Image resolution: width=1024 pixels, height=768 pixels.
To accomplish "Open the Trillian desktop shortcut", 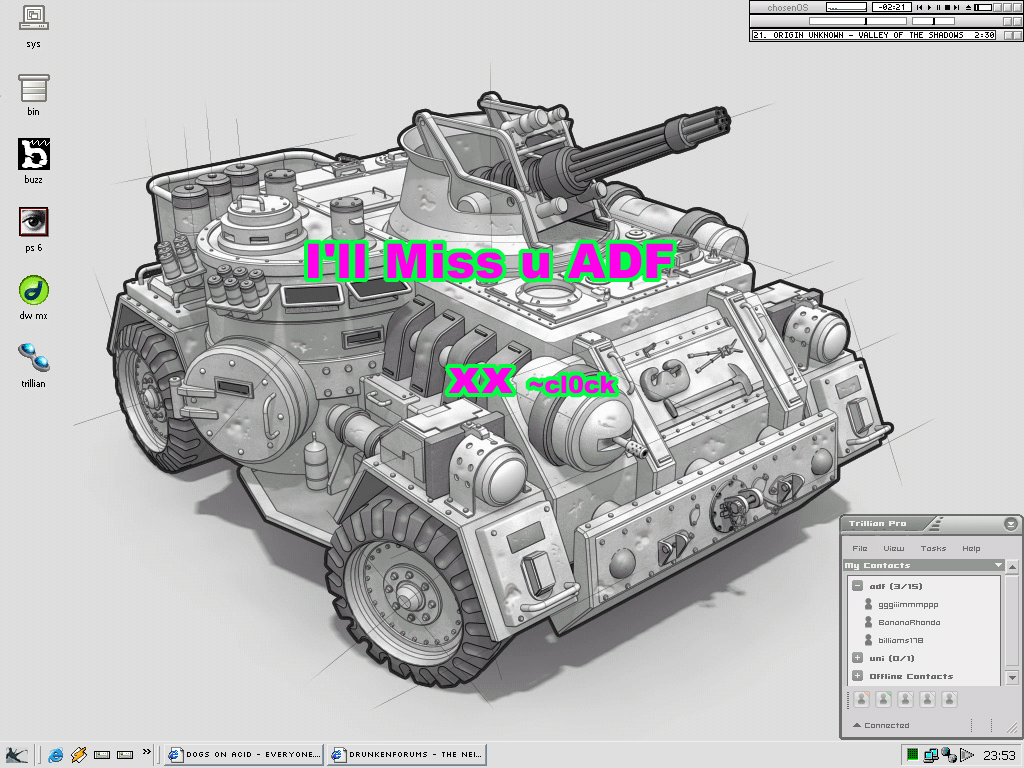I will click(x=33, y=357).
